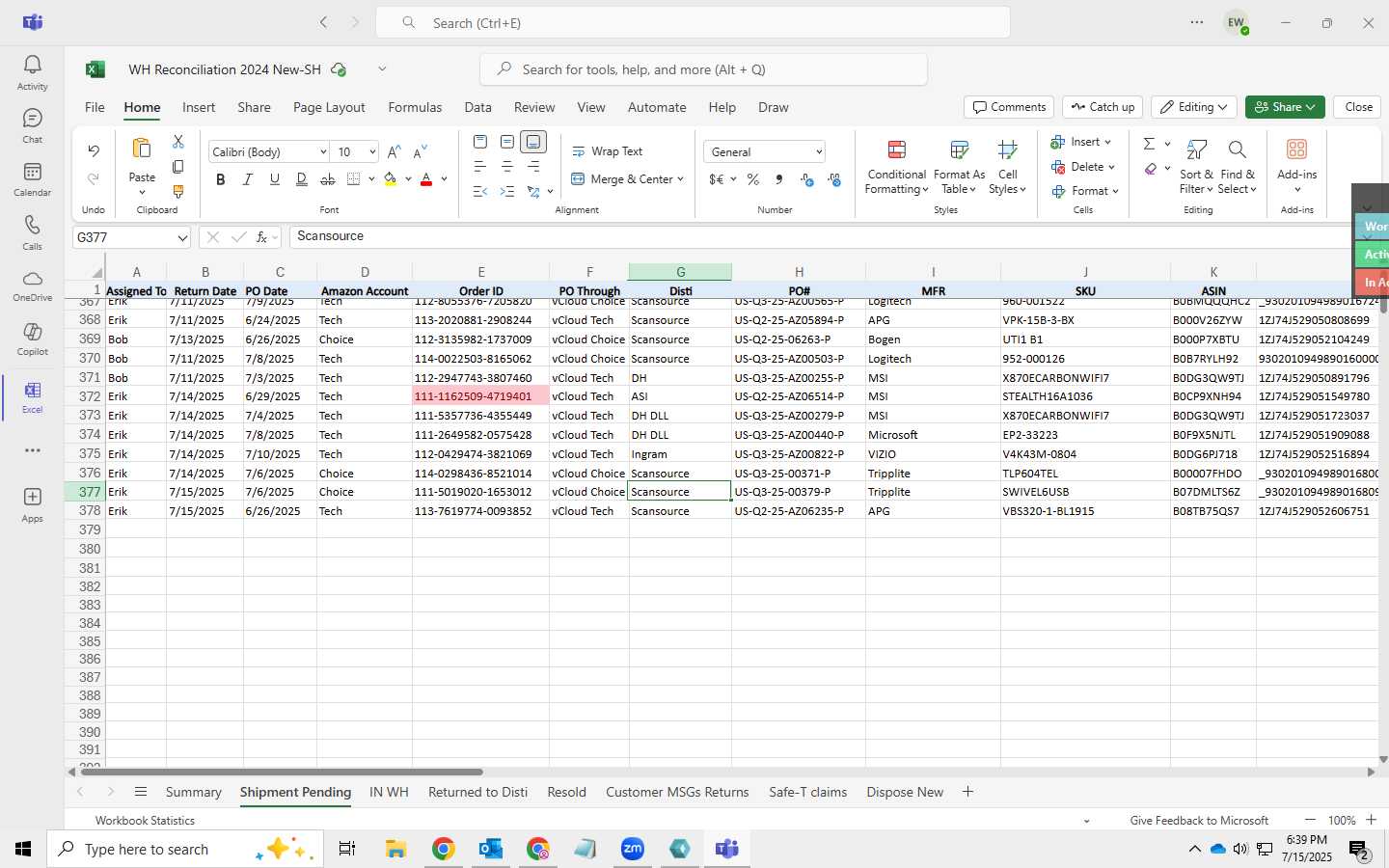Open Conditional Formatting
The image size is (1389, 868).
point(896,167)
